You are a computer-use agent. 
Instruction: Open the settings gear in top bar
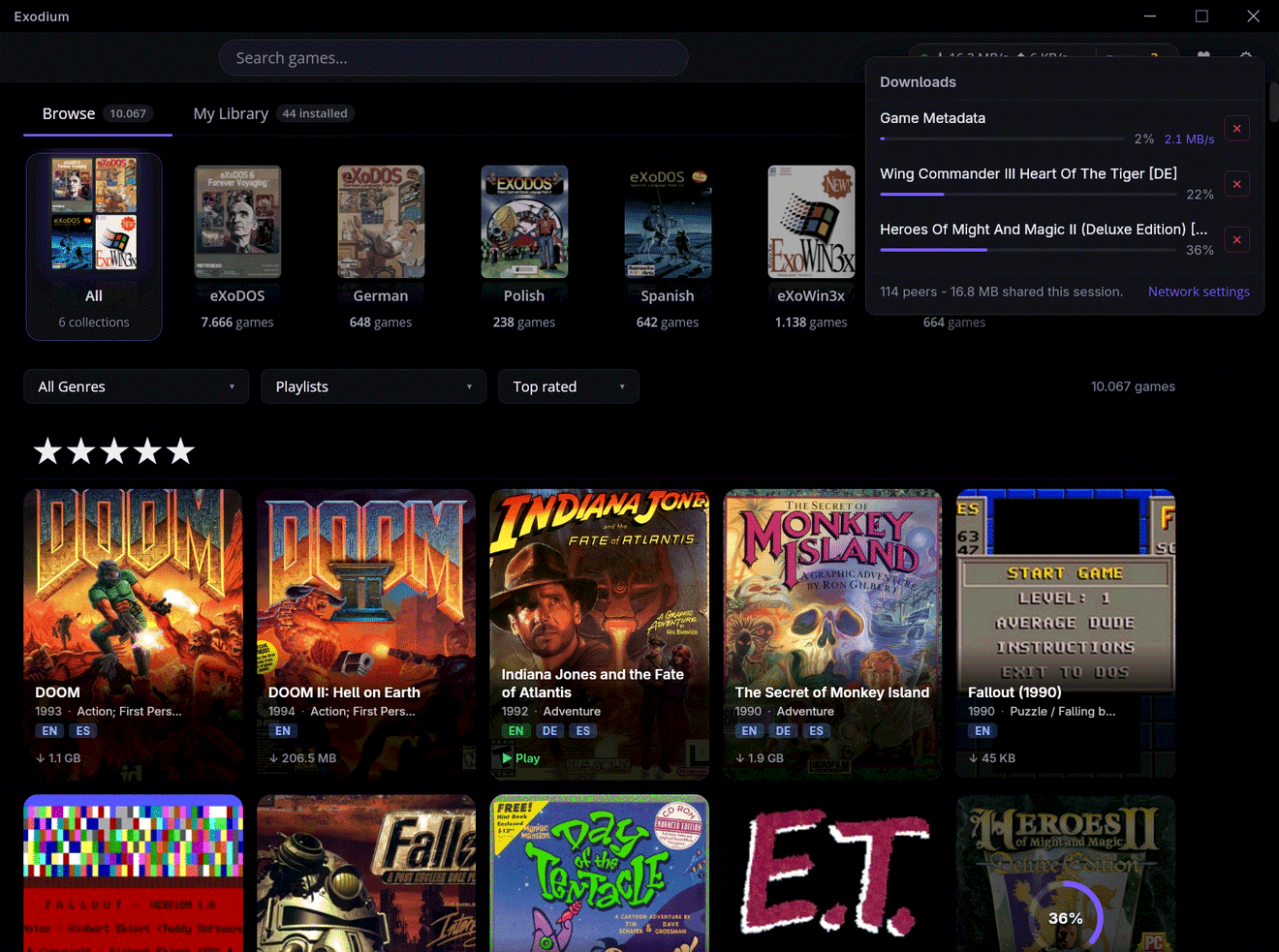point(1246,56)
